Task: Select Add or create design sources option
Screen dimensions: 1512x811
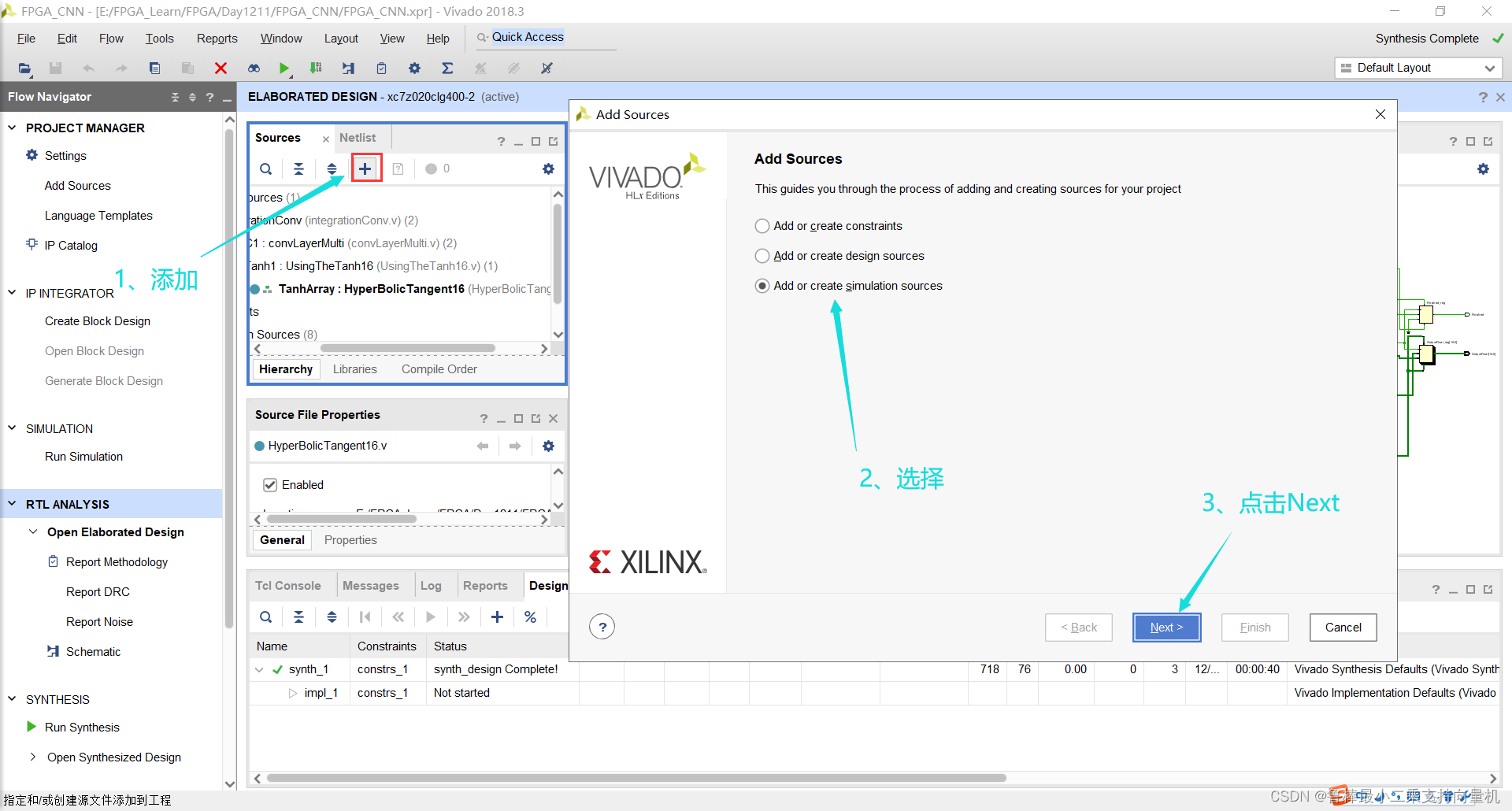Action: coord(762,256)
